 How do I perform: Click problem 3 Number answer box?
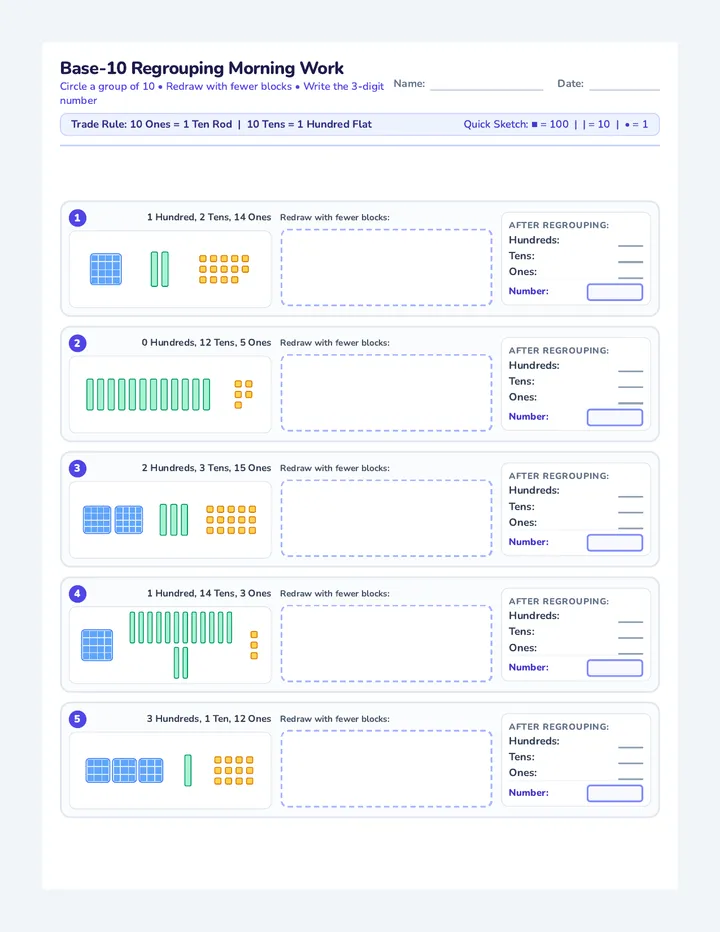coord(615,543)
